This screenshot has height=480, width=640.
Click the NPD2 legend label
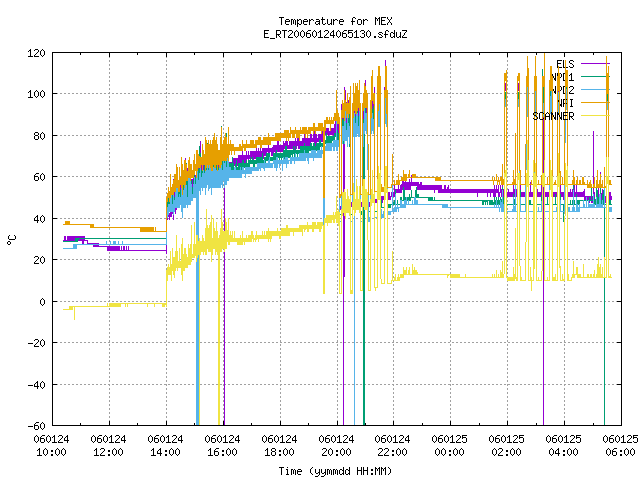tap(562, 90)
